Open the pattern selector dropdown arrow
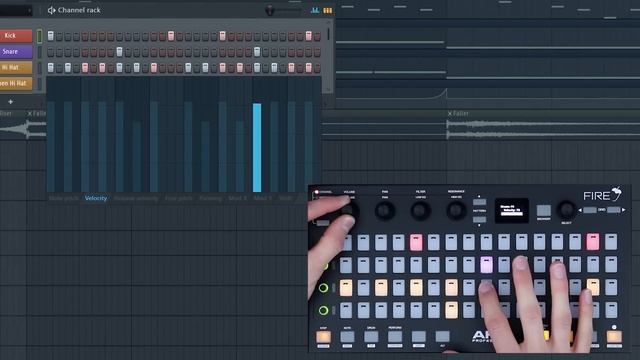This screenshot has width=640, height=360. pos(29,11)
